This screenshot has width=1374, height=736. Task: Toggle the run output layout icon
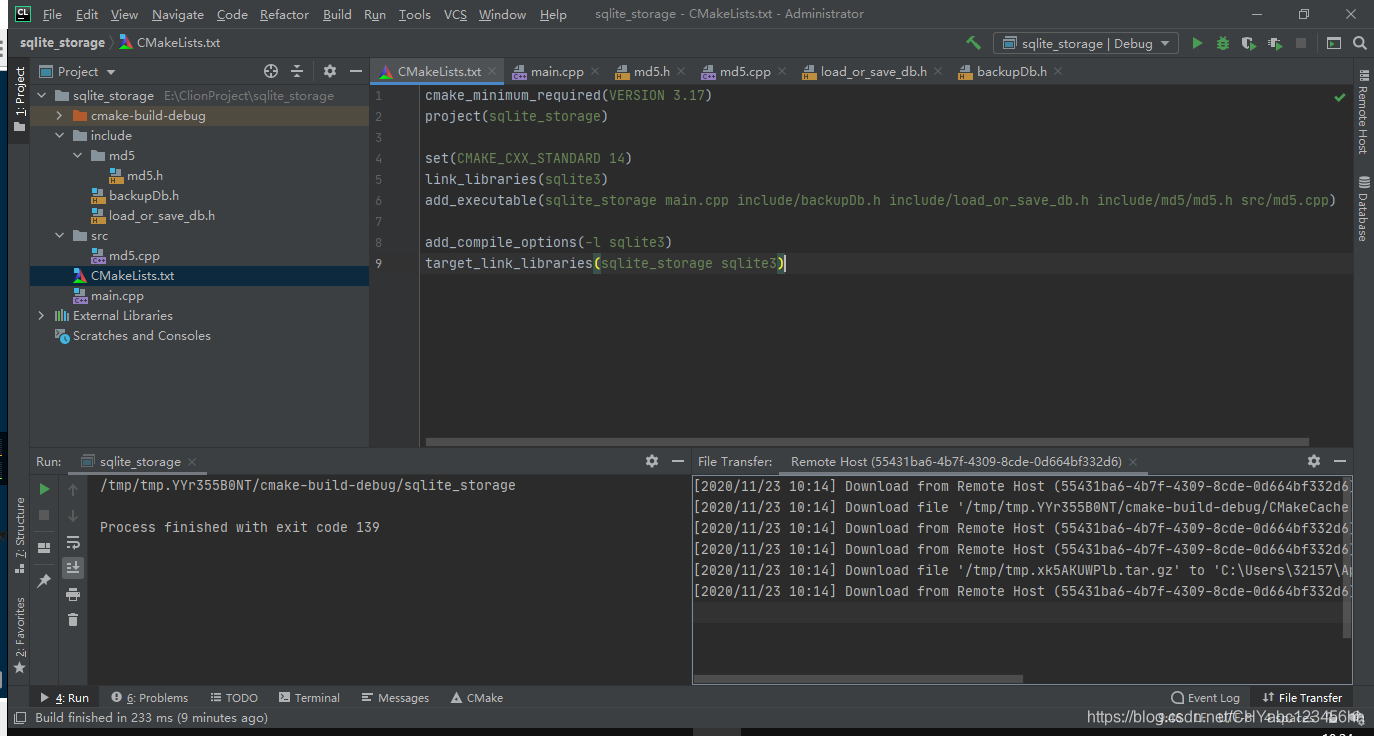44,546
